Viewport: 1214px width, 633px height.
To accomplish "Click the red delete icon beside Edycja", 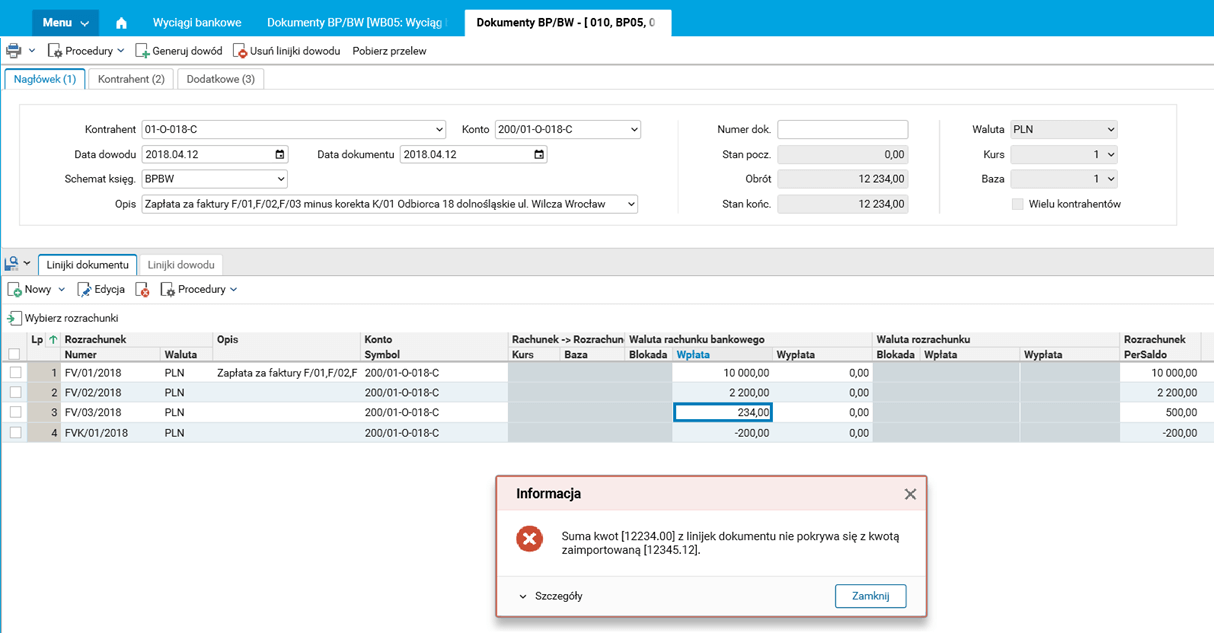I will click(x=143, y=290).
